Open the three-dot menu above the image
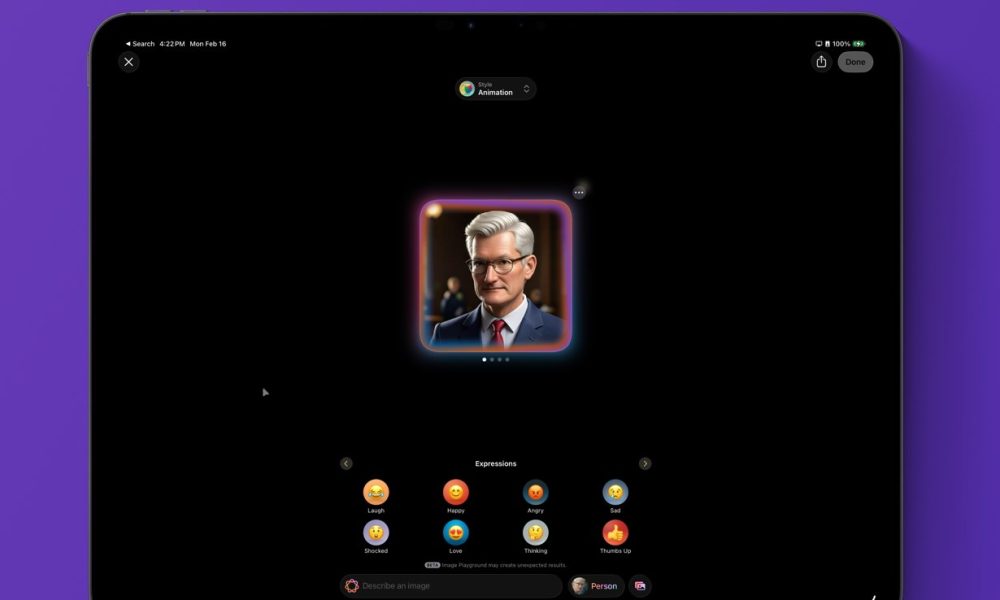 click(x=579, y=192)
